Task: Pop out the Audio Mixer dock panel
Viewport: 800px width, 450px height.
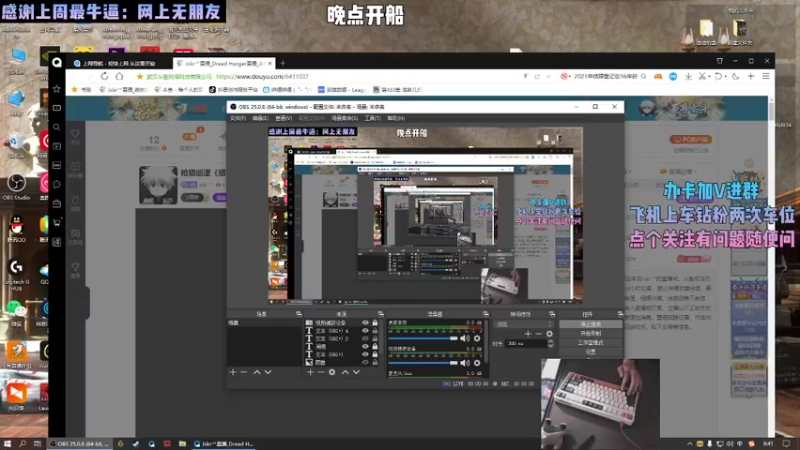Action: (486, 314)
